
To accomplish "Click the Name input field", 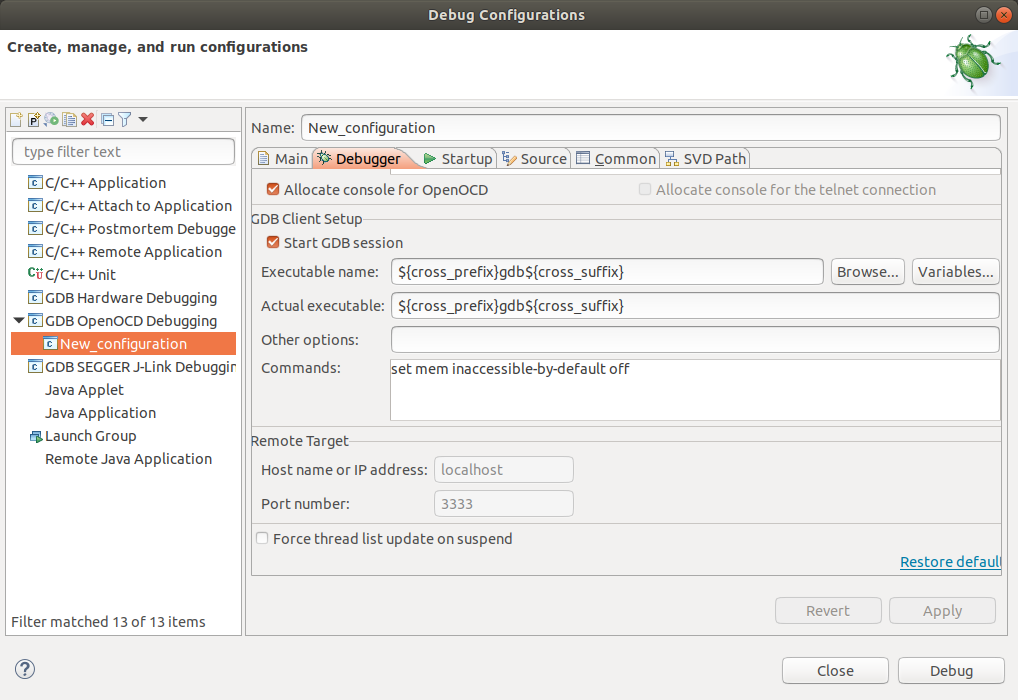I will point(651,127).
